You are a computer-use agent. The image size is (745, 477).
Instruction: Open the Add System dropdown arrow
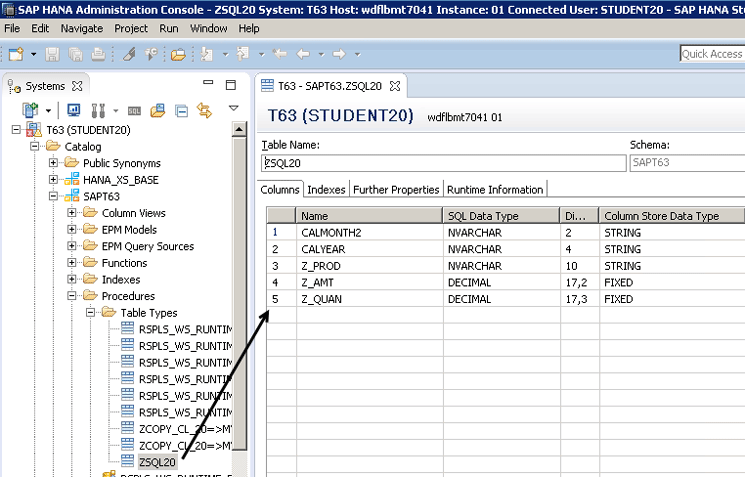[x=48, y=111]
